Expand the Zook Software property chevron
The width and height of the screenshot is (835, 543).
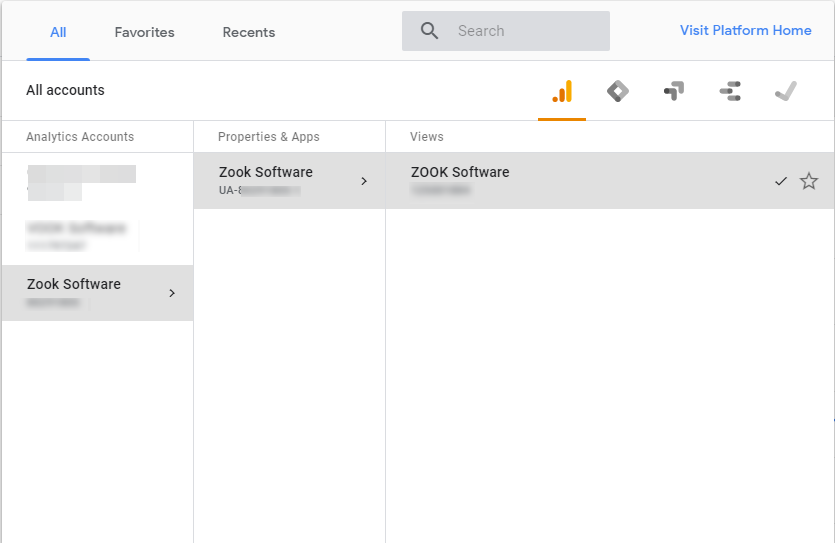click(364, 181)
